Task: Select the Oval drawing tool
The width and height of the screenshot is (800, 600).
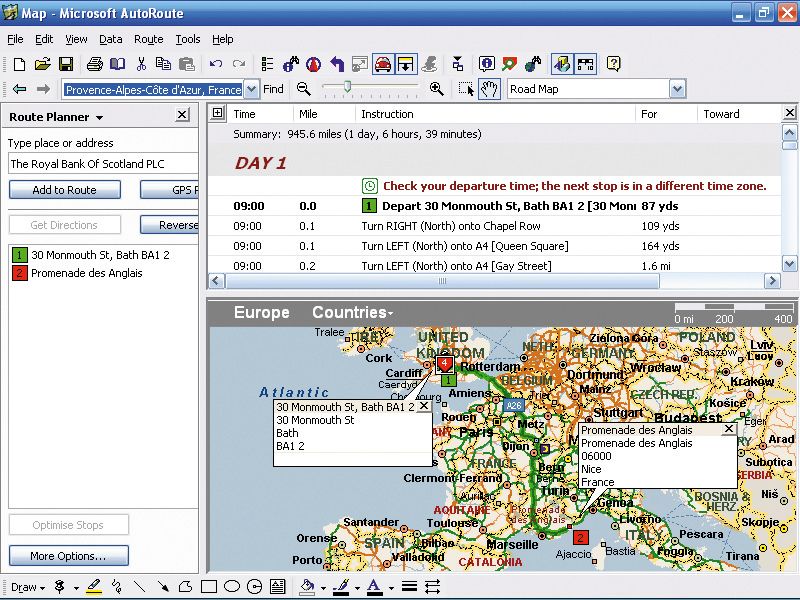Action: (232, 587)
